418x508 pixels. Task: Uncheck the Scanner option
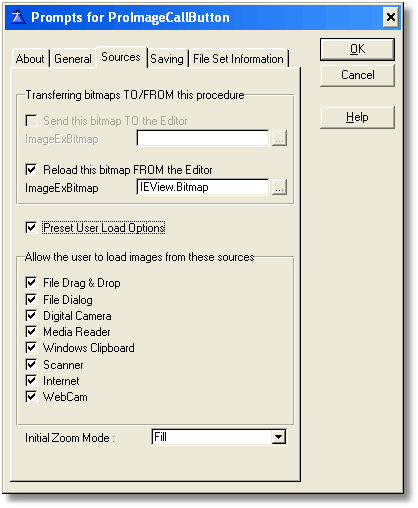(31, 364)
